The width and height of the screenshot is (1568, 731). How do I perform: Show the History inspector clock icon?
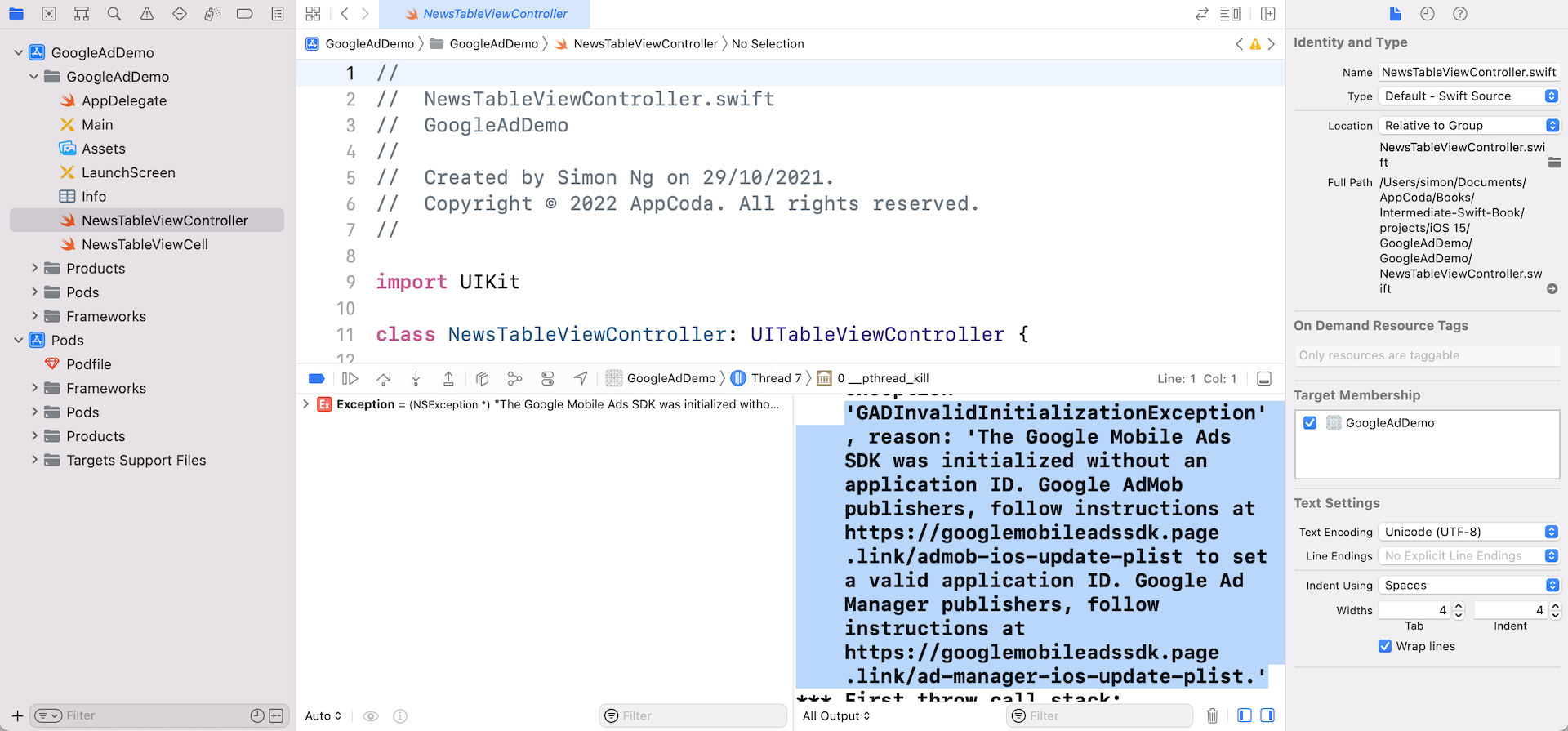point(1428,14)
